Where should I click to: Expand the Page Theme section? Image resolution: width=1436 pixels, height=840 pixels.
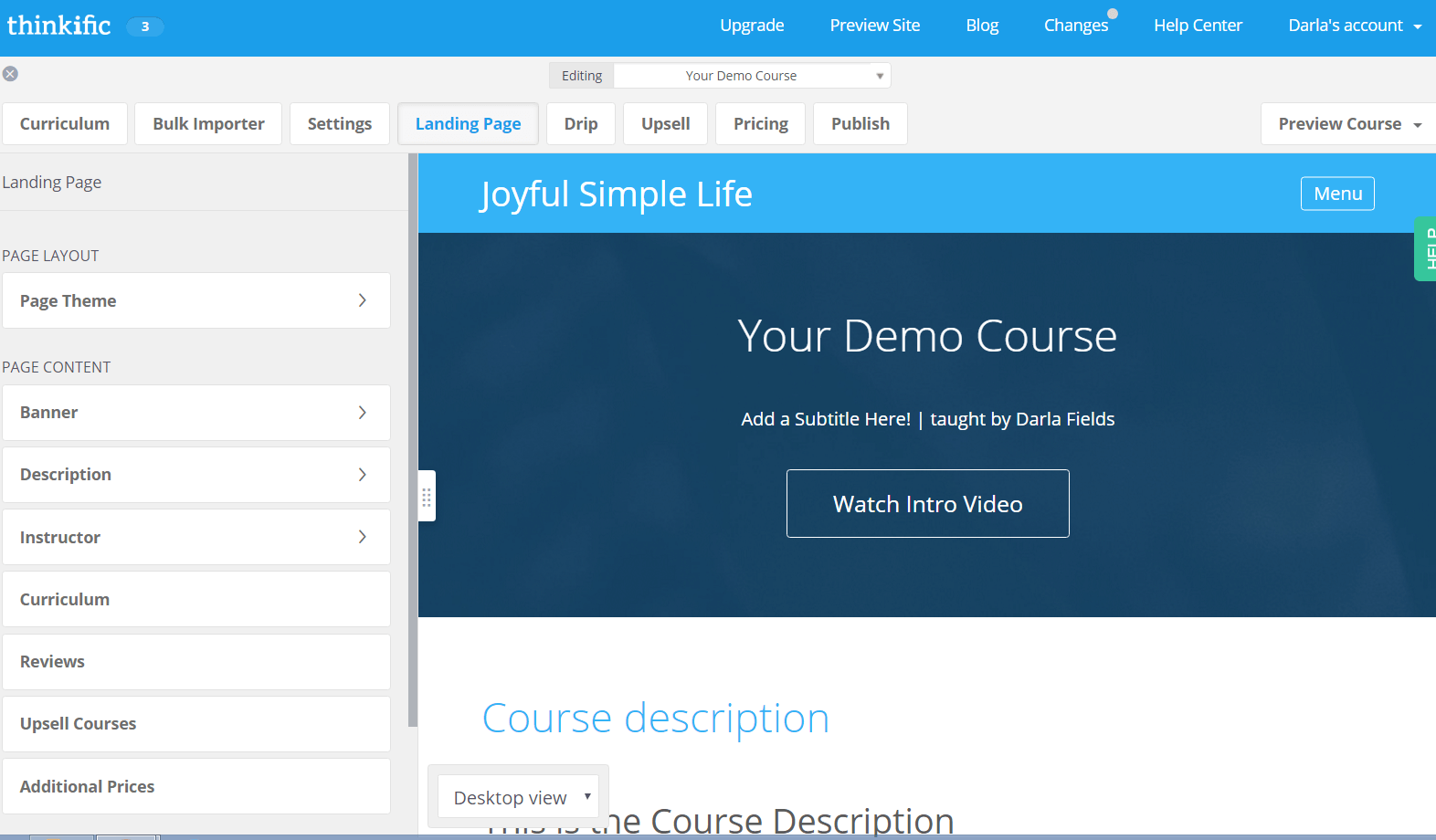click(x=195, y=300)
